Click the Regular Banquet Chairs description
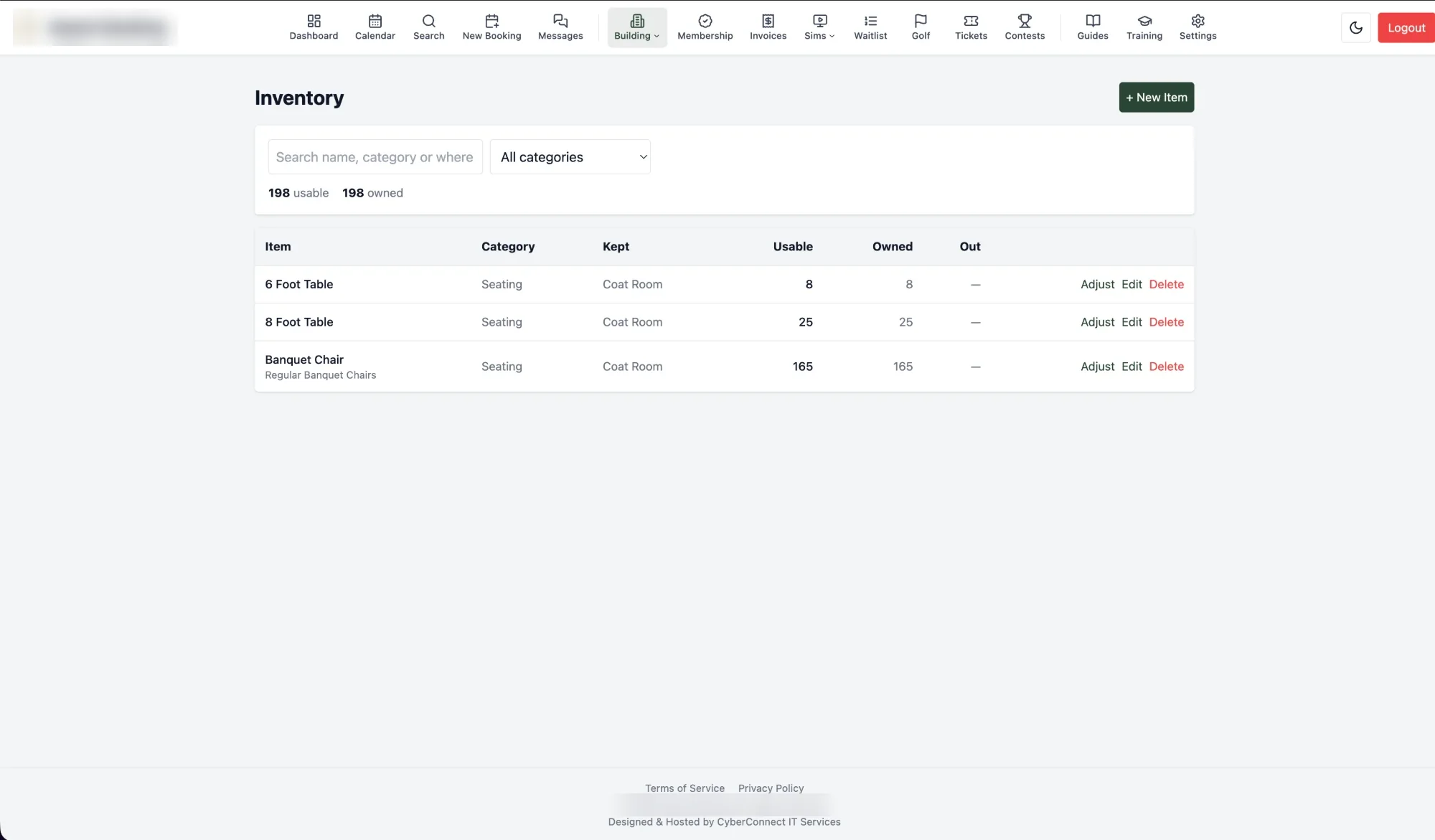This screenshot has width=1435, height=840. [x=320, y=375]
